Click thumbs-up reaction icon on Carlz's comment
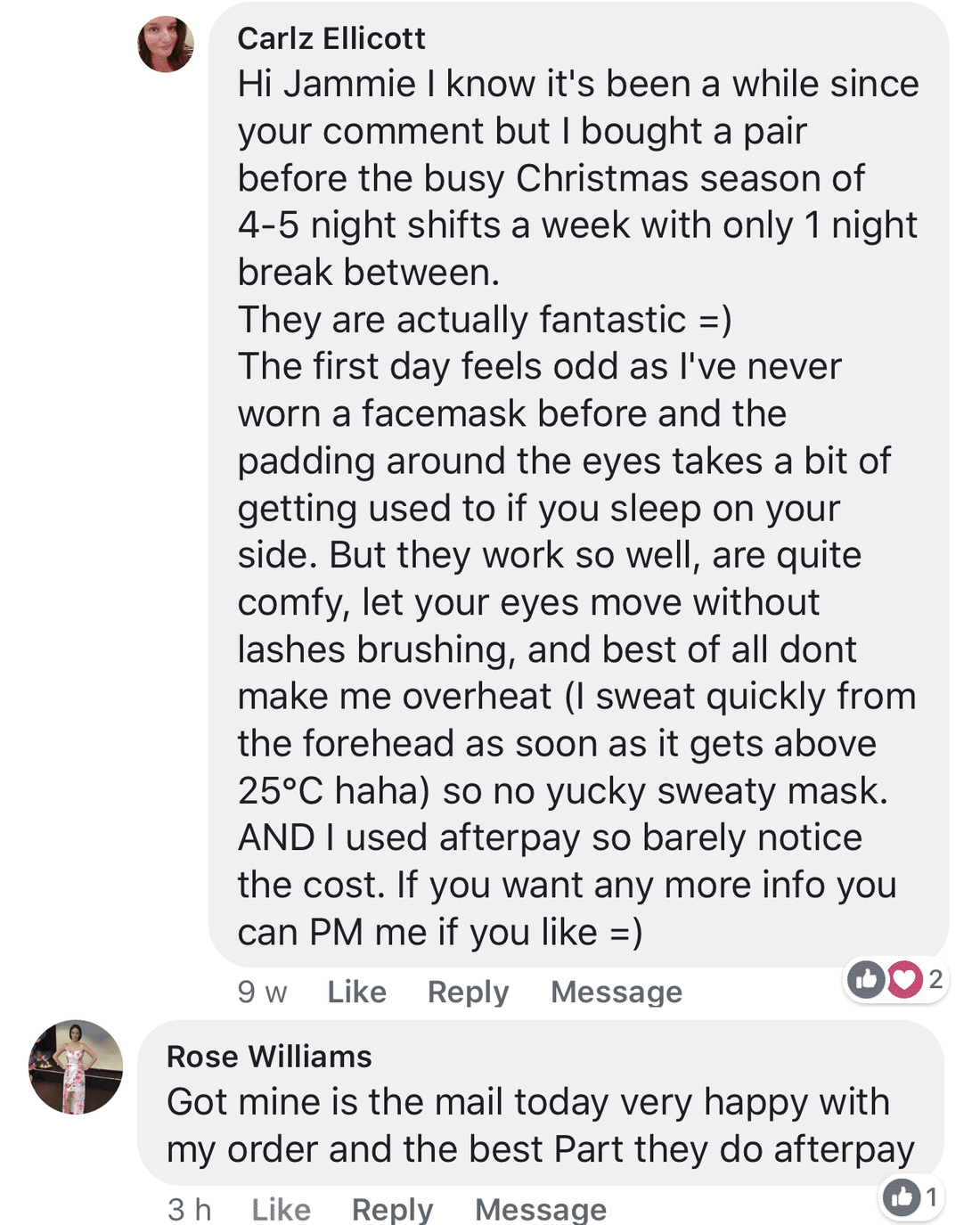This screenshot has height=1225, width=980. click(866, 980)
